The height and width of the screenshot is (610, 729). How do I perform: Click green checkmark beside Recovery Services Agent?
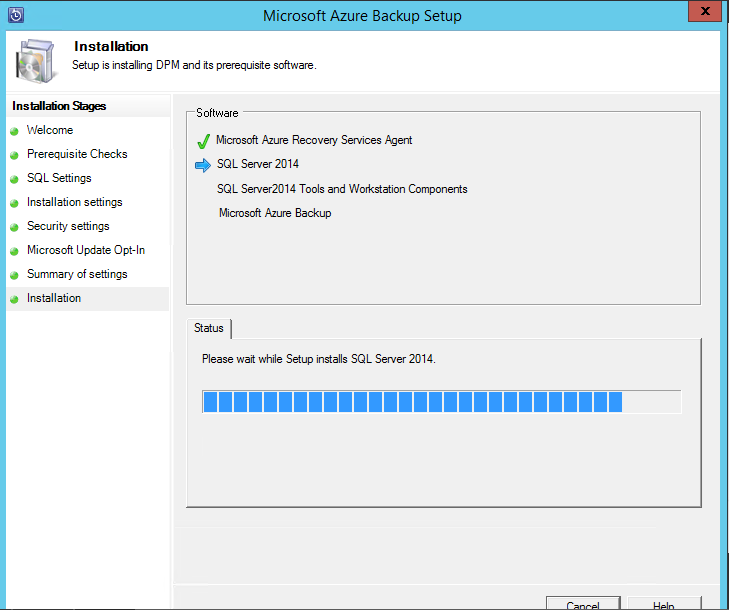[203, 141]
